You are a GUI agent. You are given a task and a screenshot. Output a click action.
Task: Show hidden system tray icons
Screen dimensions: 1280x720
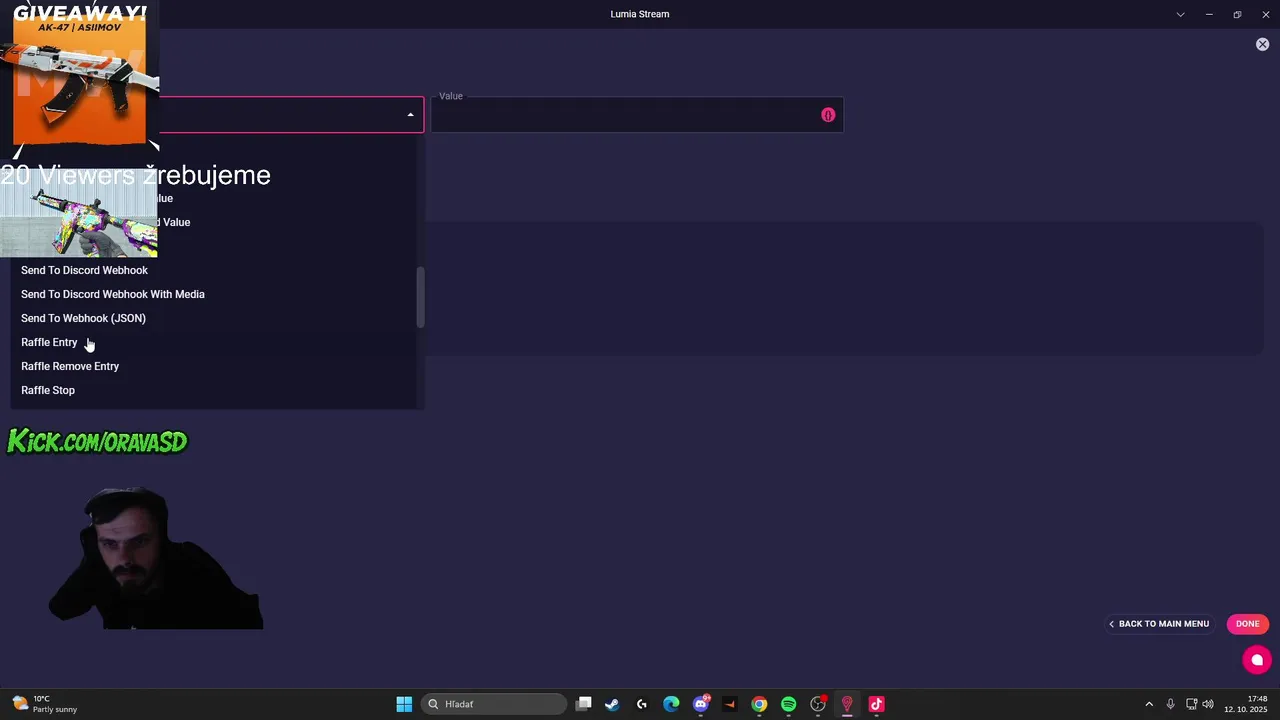tap(1149, 704)
